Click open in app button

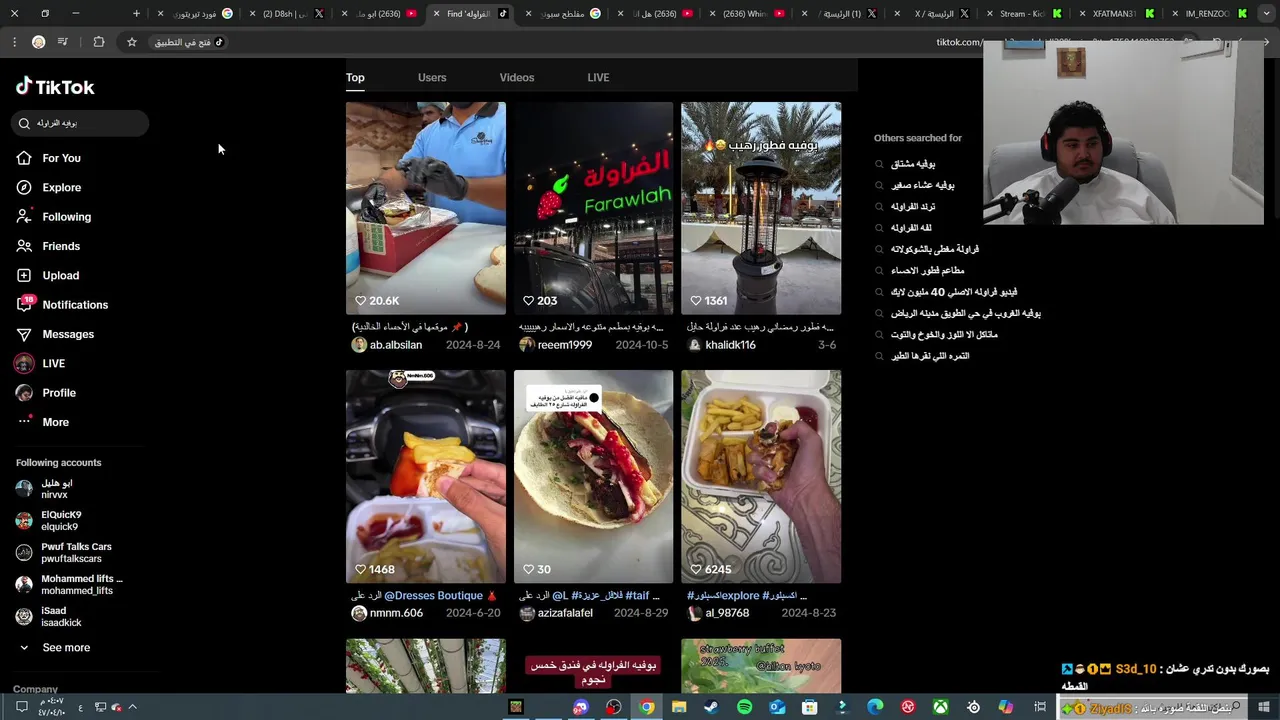click(x=190, y=42)
